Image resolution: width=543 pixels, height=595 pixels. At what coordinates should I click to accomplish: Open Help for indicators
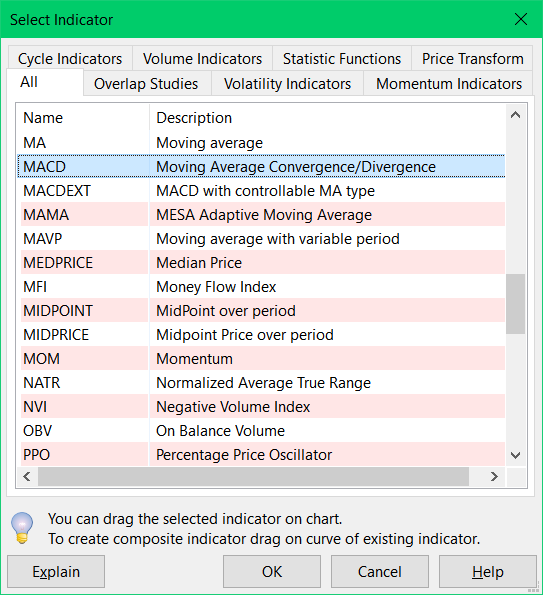488,571
